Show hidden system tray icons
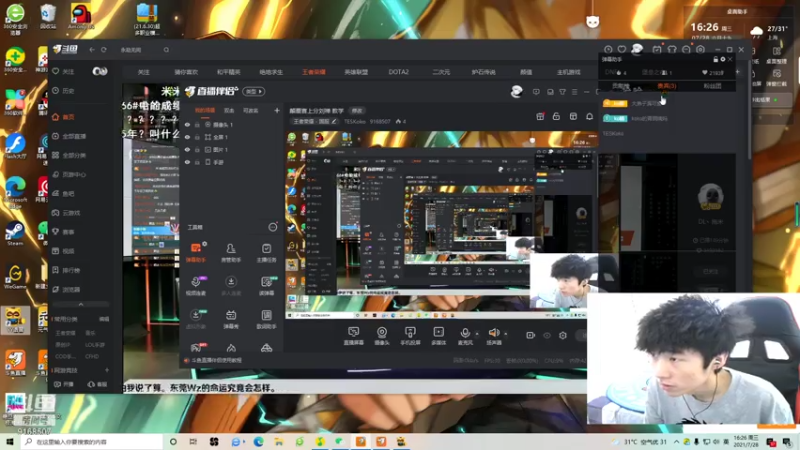This screenshot has height=450, width=800. [x=677, y=442]
